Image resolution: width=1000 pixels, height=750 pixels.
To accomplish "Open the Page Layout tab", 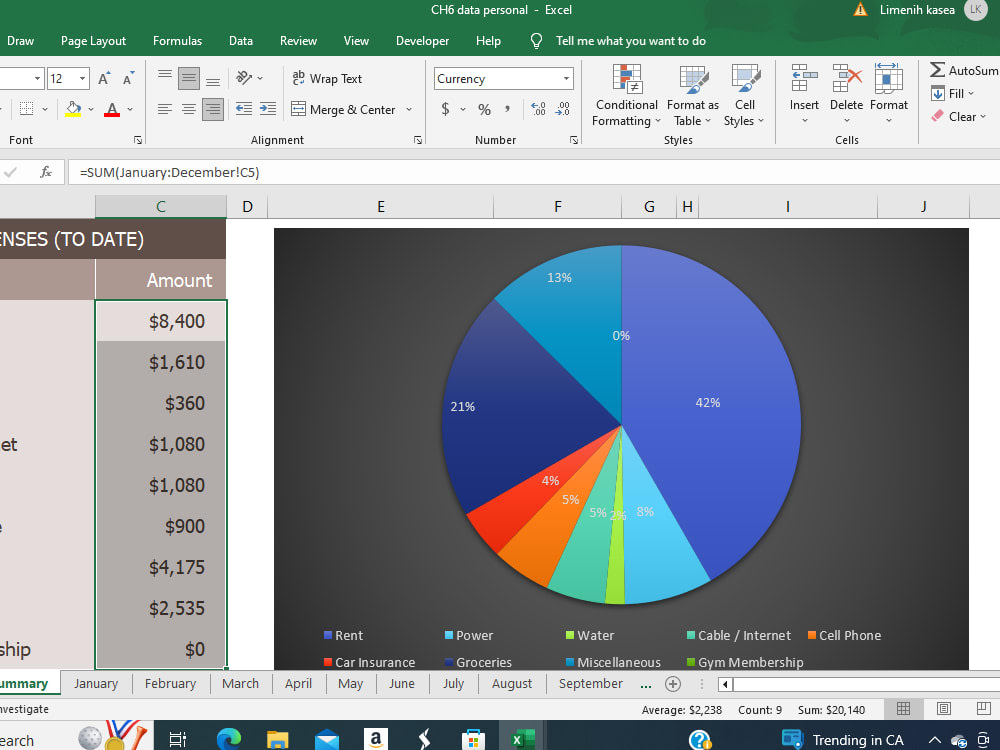I will coord(93,41).
